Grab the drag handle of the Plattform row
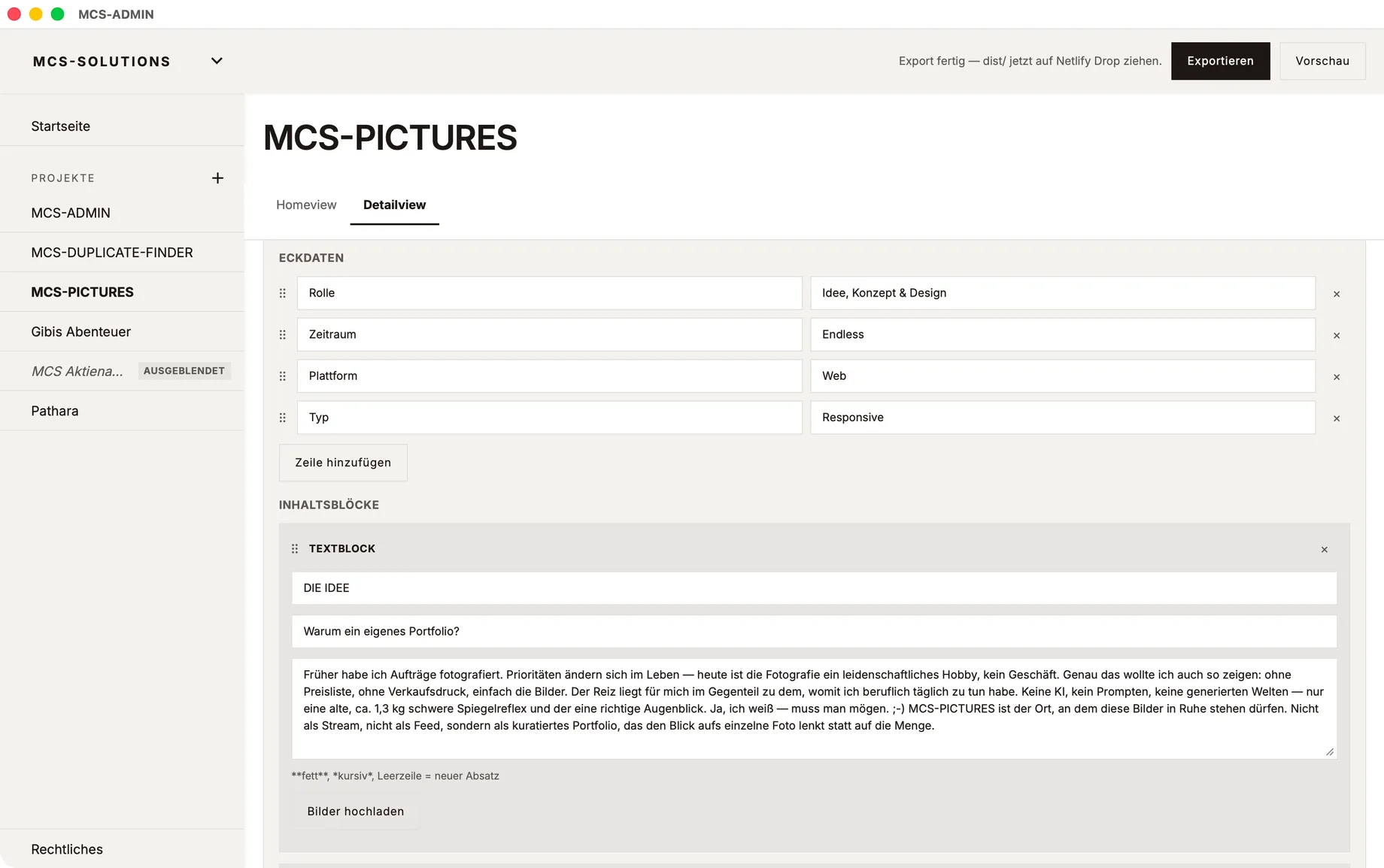 pyautogui.click(x=283, y=376)
